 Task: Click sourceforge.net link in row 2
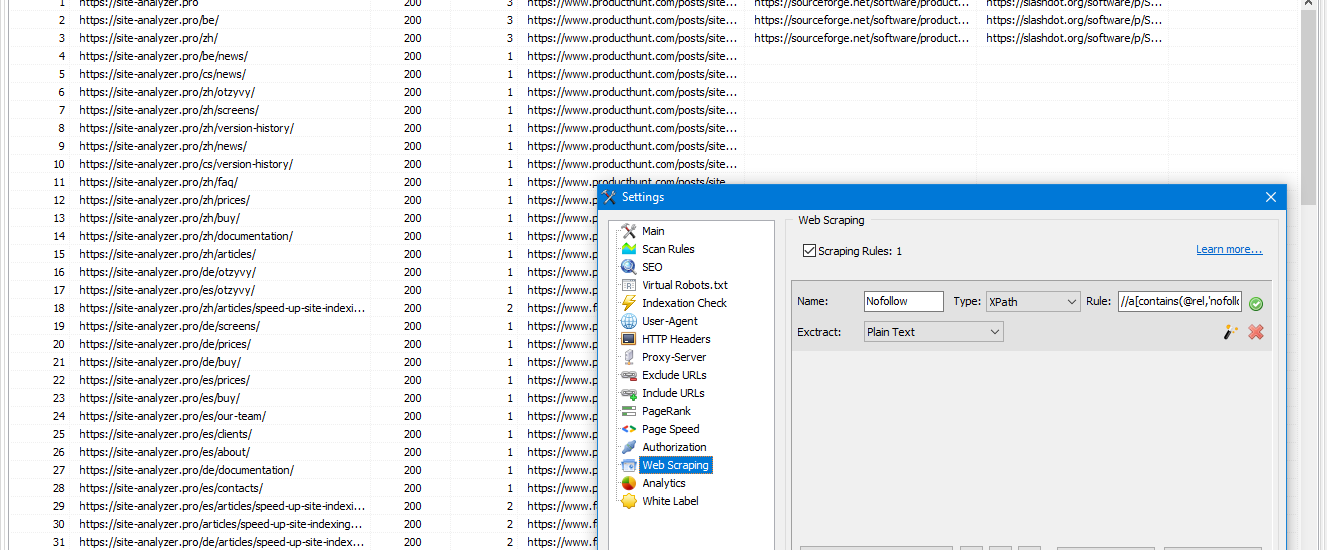pos(861,20)
